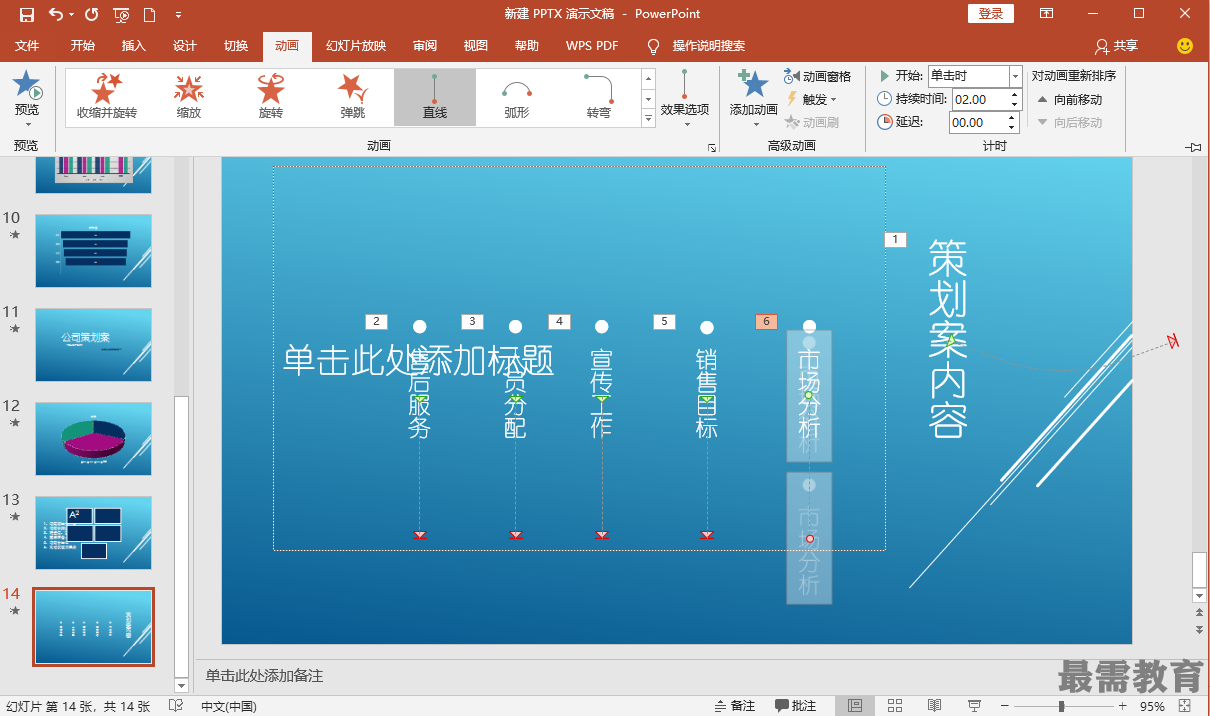Select slide 10 thumbnail

(x=94, y=250)
